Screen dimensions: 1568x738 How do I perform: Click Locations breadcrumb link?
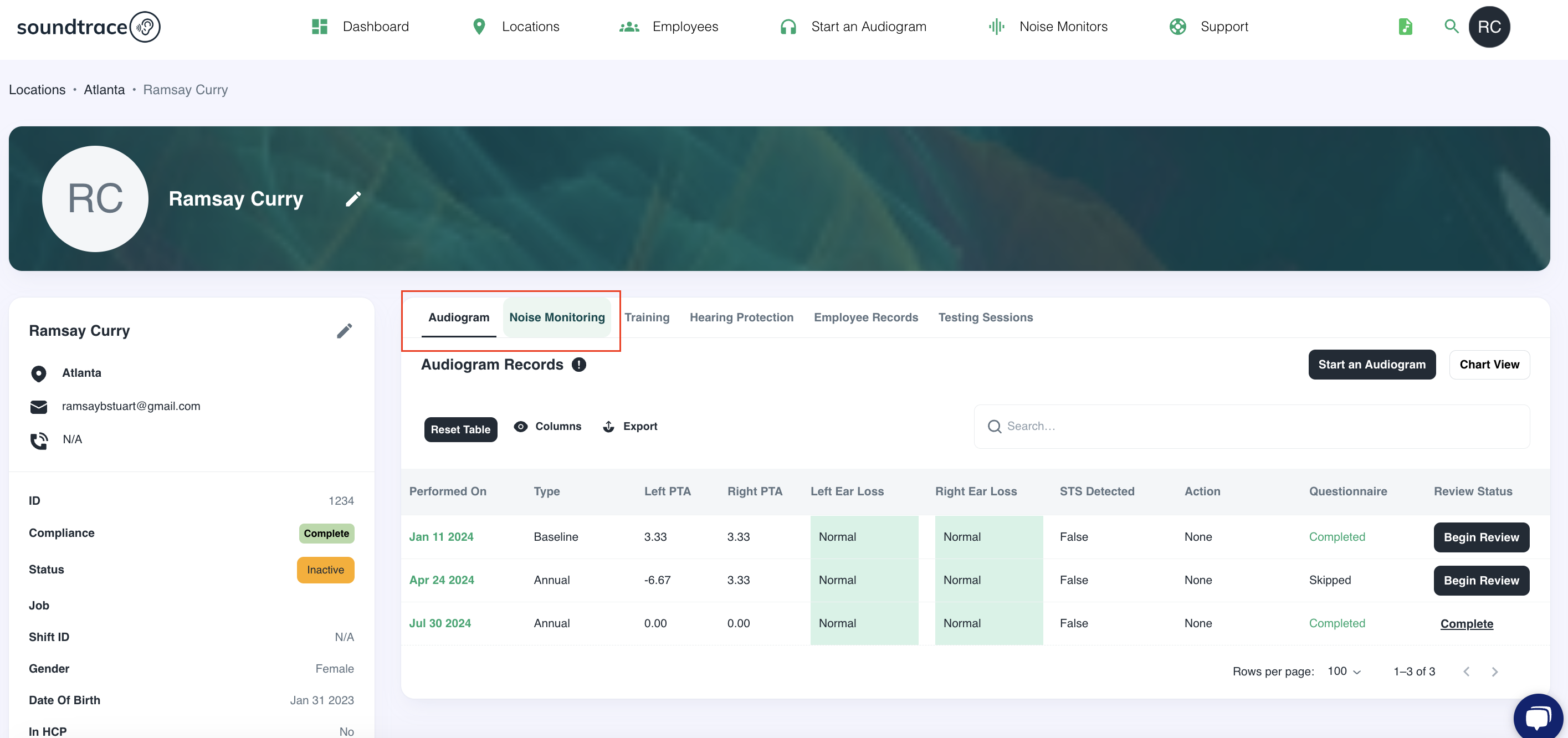tap(37, 90)
